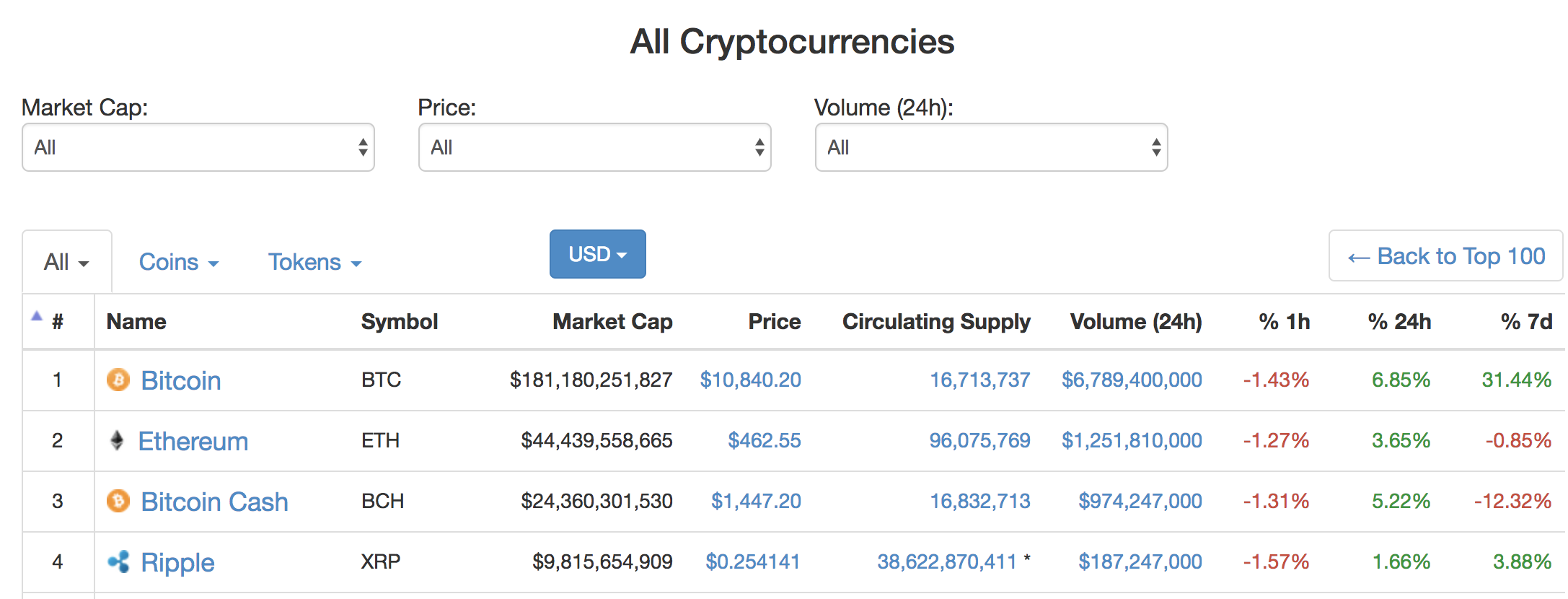This screenshot has width=1568, height=599.
Task: Click the All Cryptocurrencies heading
Action: point(792,42)
